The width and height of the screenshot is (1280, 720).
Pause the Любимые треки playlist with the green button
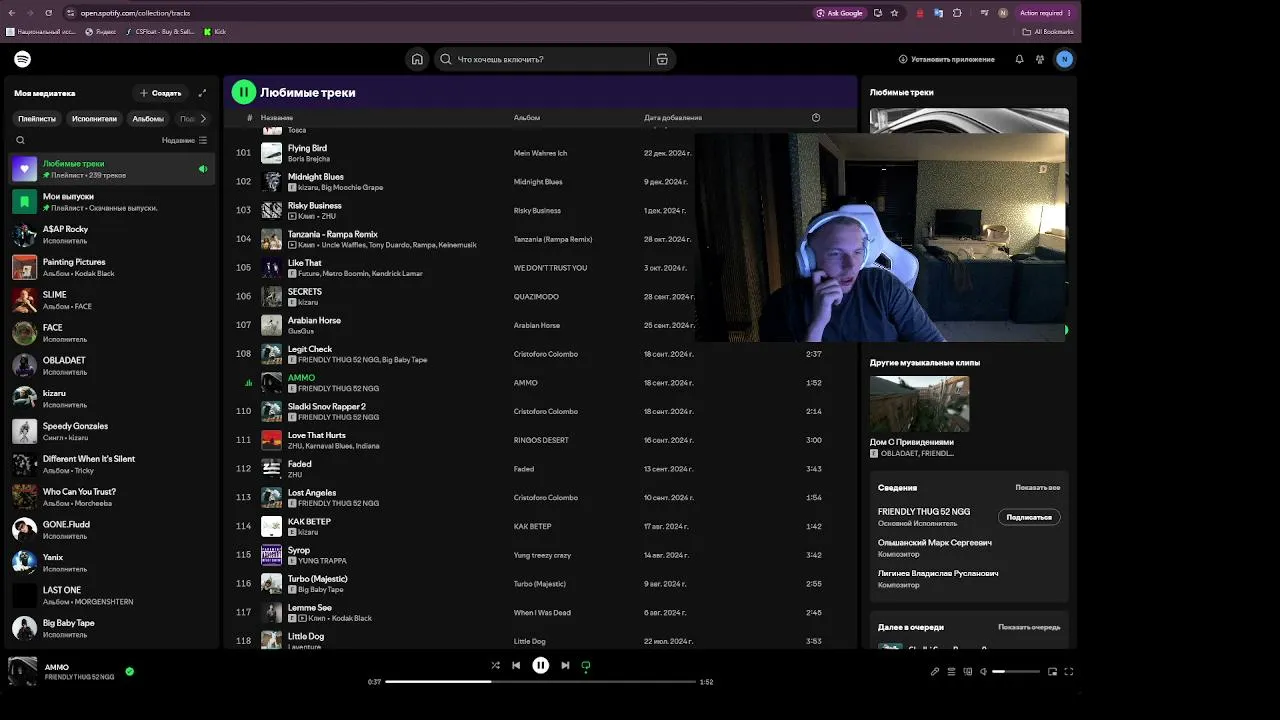pos(243,92)
